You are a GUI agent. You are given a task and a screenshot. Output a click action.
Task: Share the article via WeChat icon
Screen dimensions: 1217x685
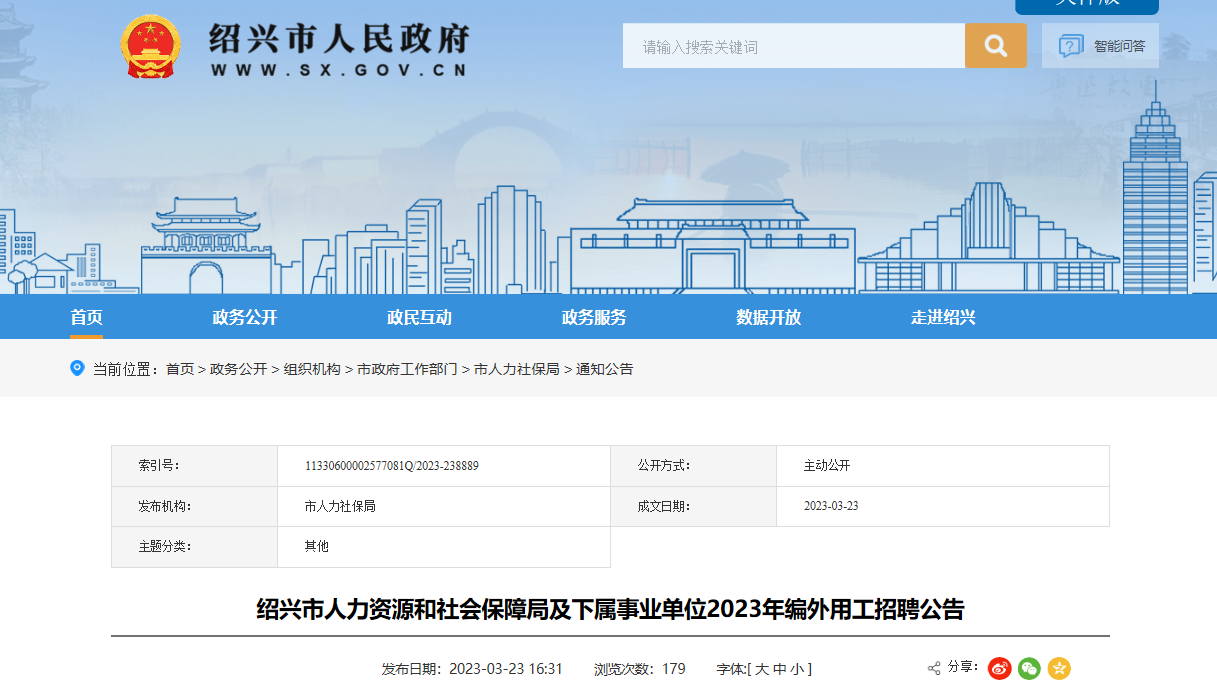[1029, 668]
